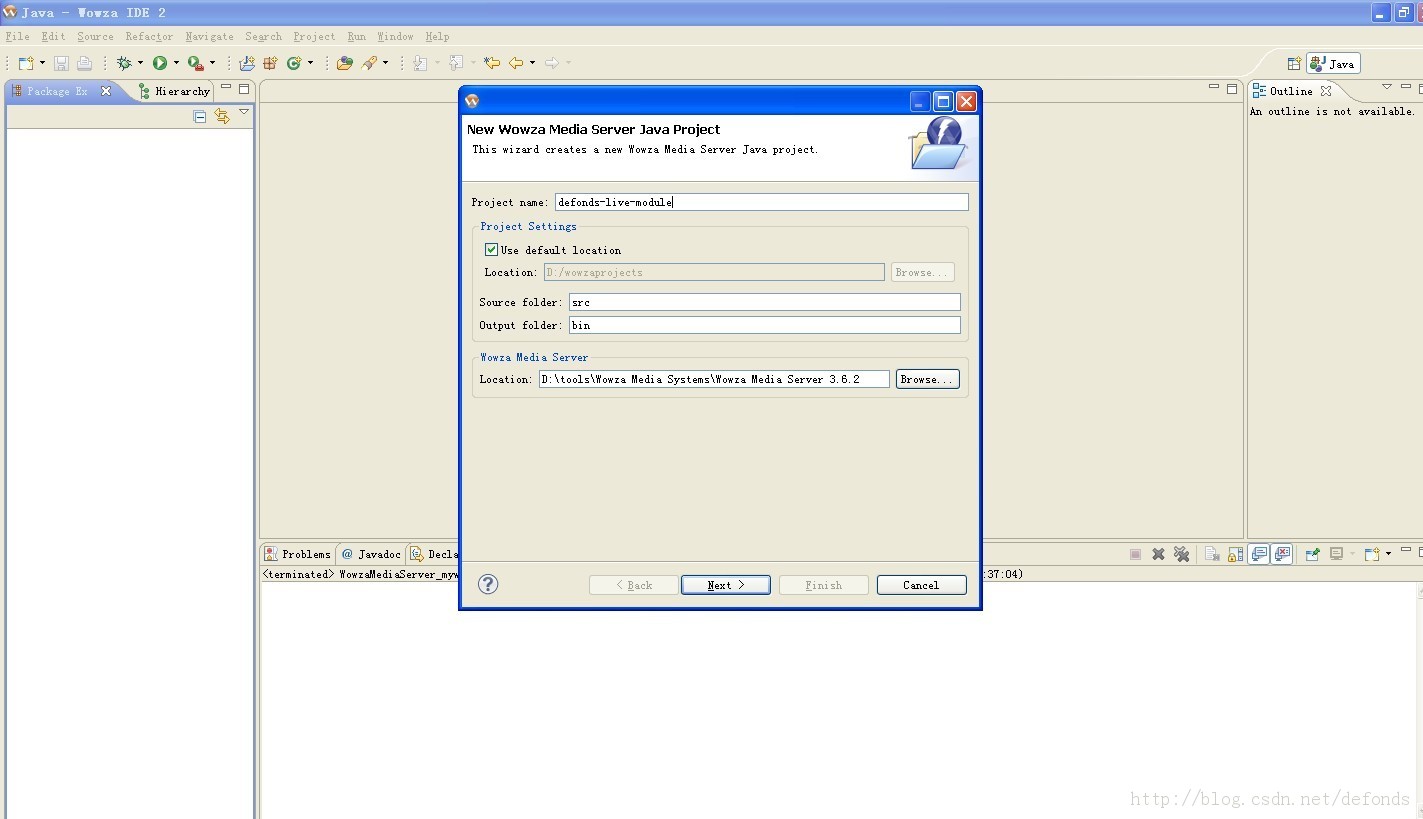Viewport: 1423px width, 819px height.
Task: Click the Open Type icon
Action: tap(345, 63)
